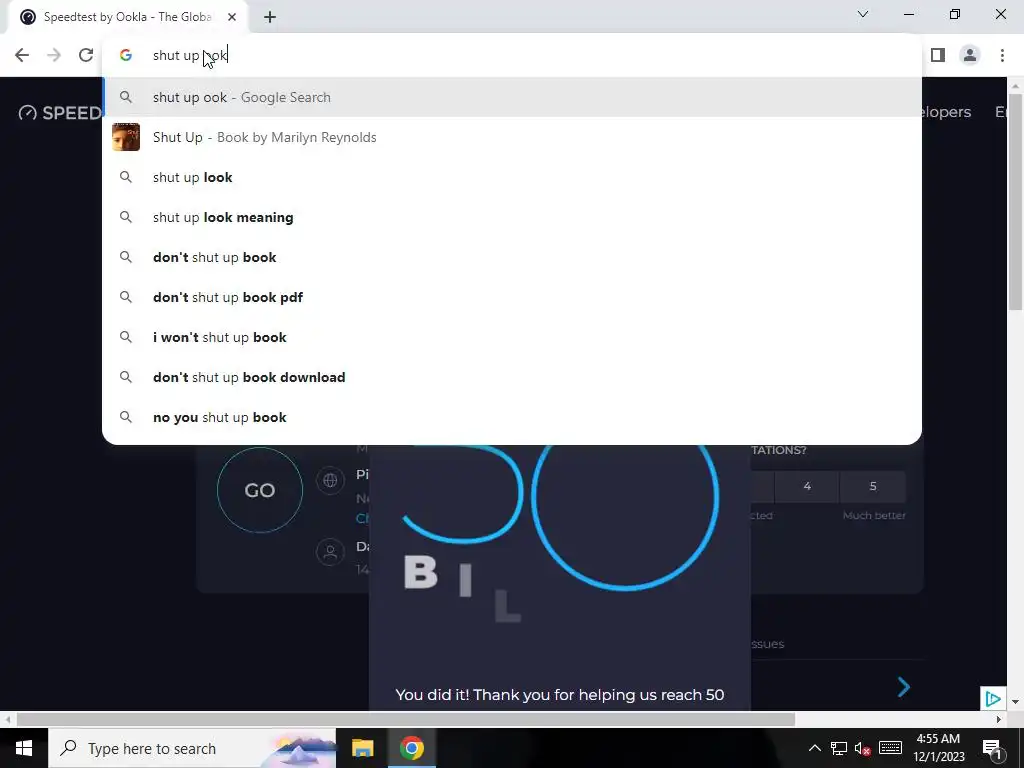1024x768 pixels.
Task: Open the clock showing 4:55 AM
Action: 938,748
